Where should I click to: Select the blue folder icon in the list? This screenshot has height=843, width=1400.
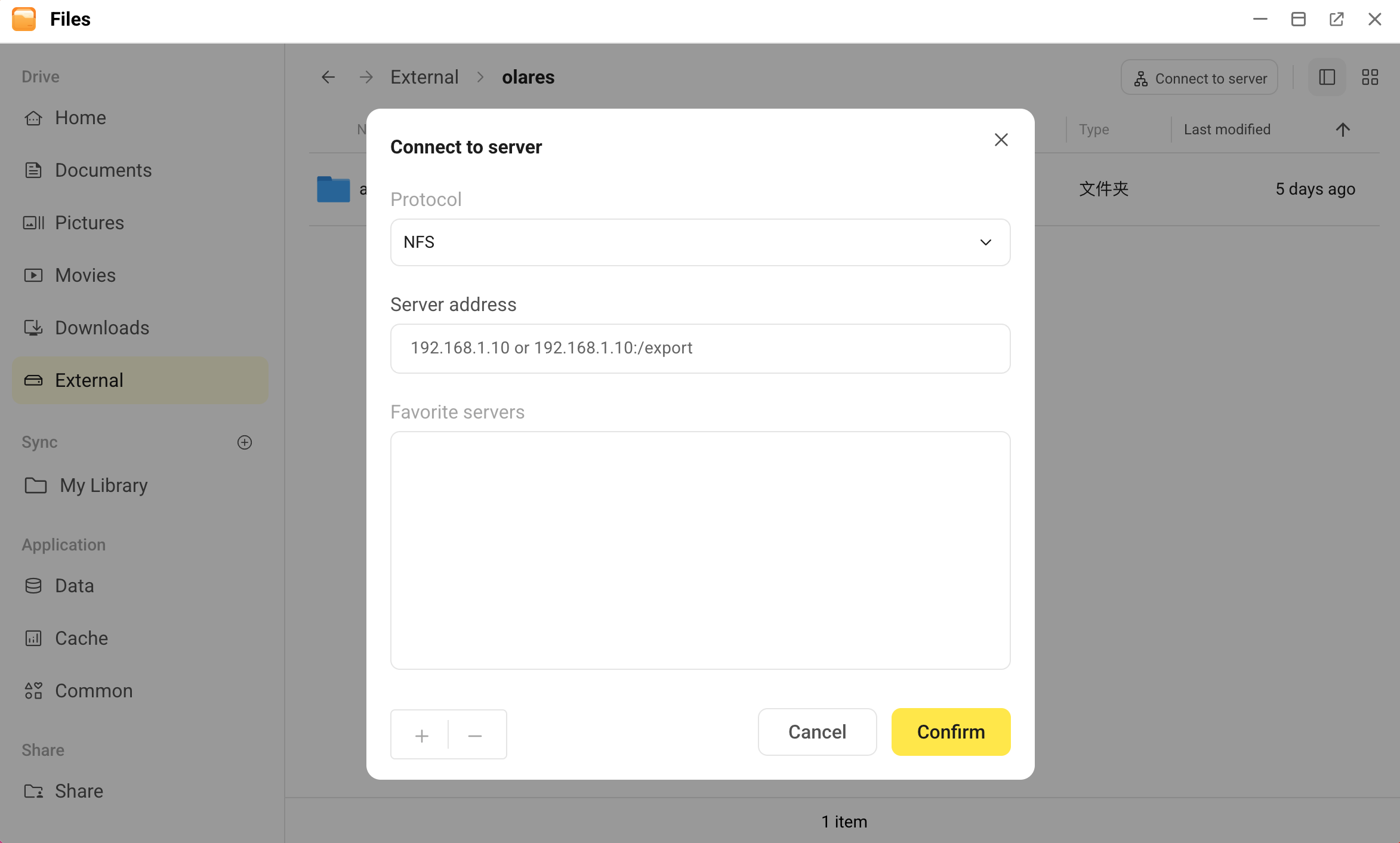[x=333, y=189]
